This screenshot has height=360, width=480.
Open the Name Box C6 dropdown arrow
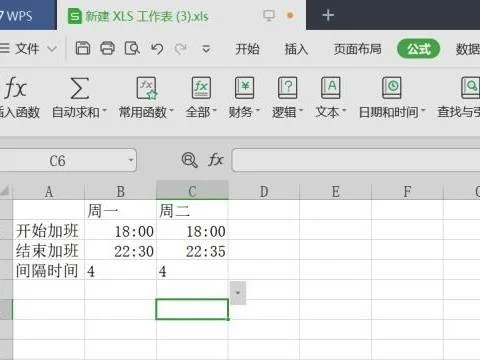point(131,160)
